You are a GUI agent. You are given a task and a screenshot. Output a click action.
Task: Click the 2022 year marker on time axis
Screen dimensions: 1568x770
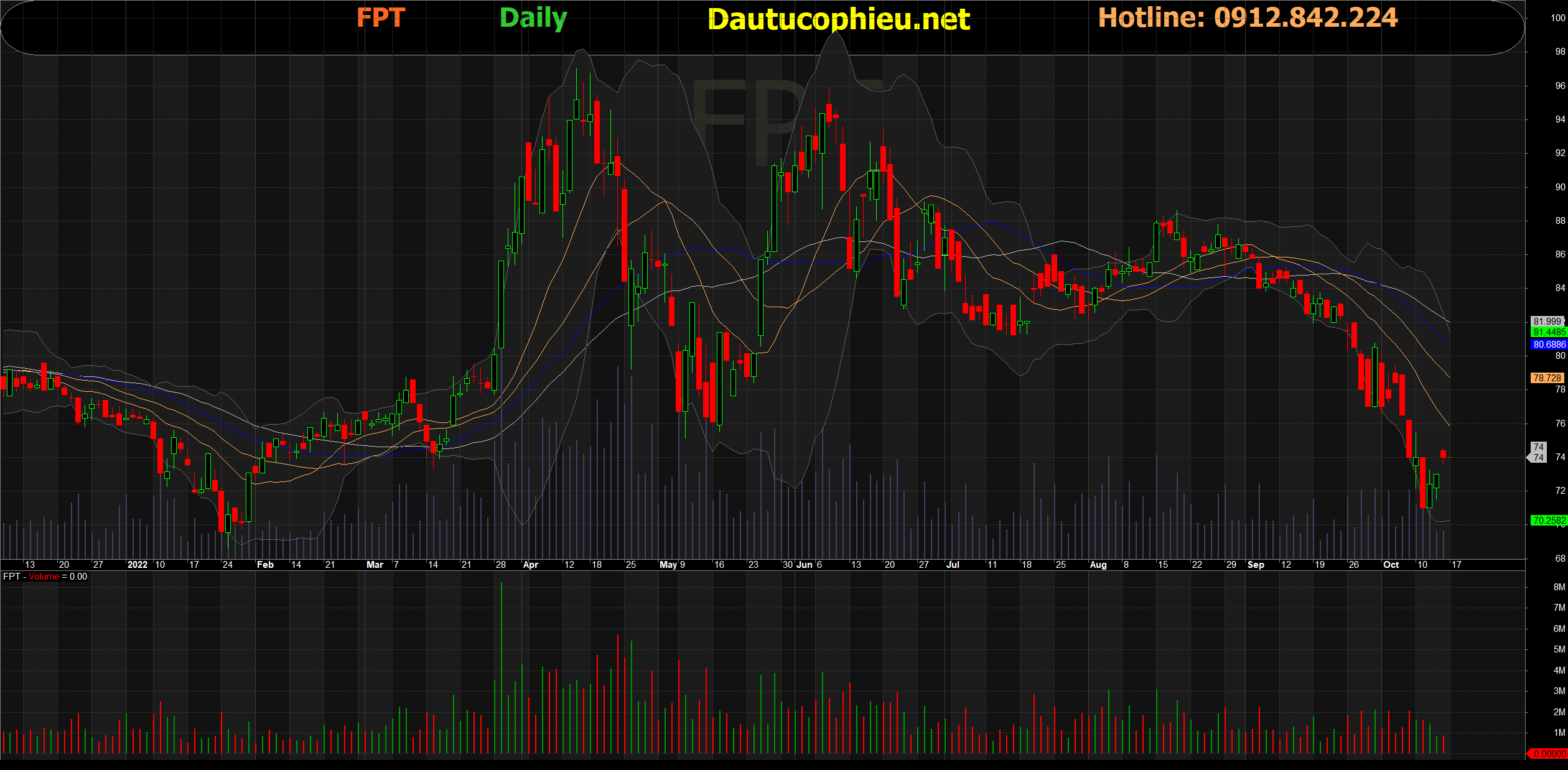pyautogui.click(x=138, y=565)
